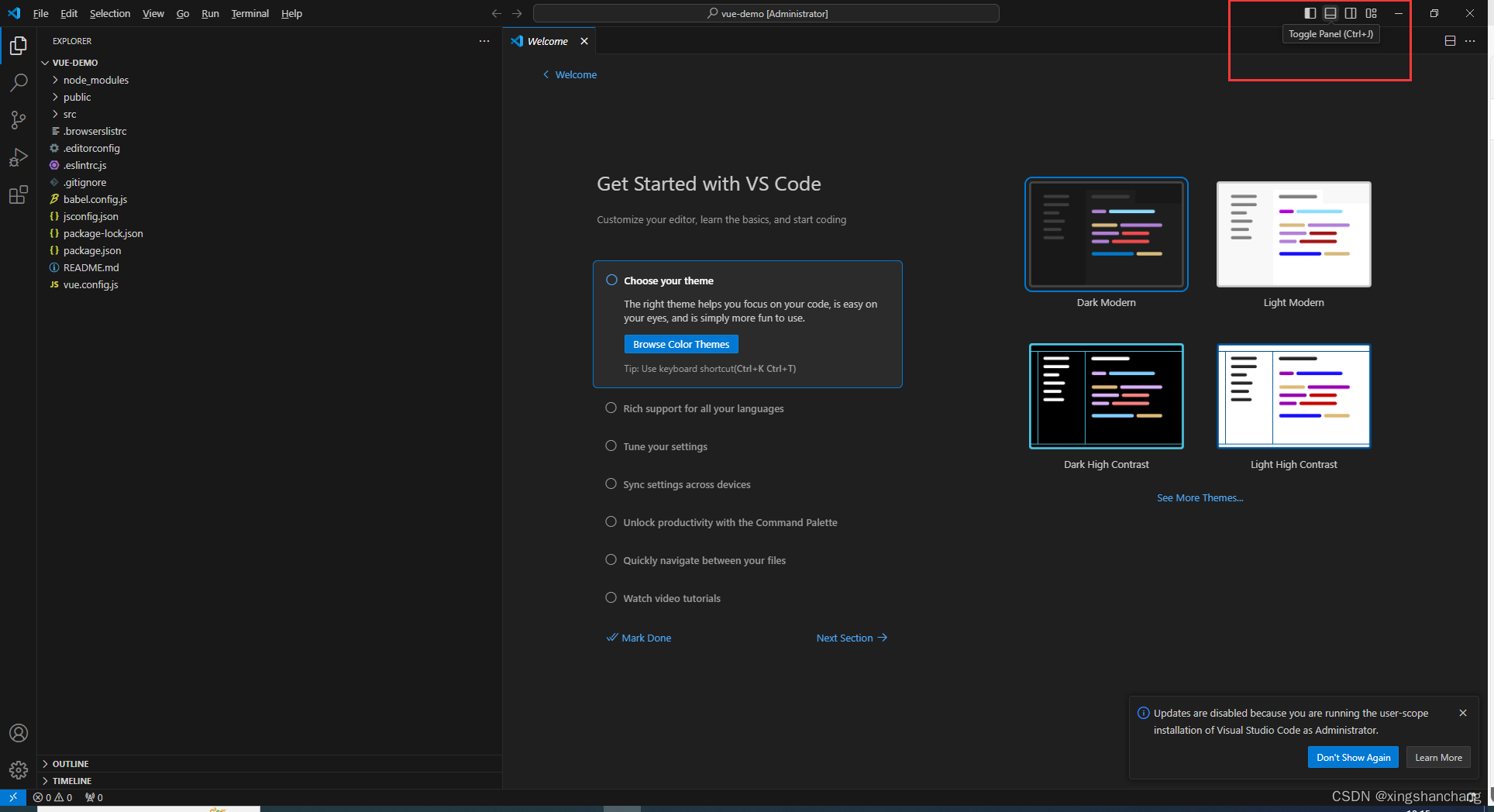Toggle Primary Side Bar layout icon
1494x812 pixels.
1310,13
